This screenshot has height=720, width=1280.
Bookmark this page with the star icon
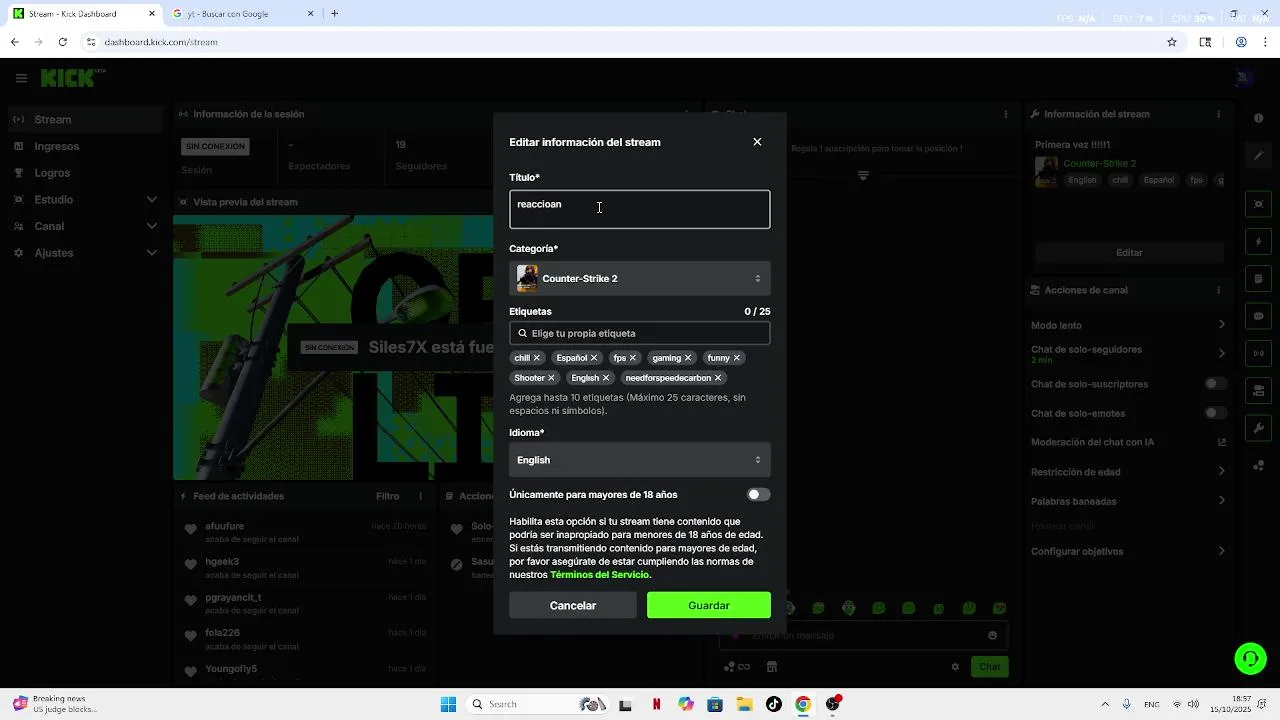point(1172,42)
